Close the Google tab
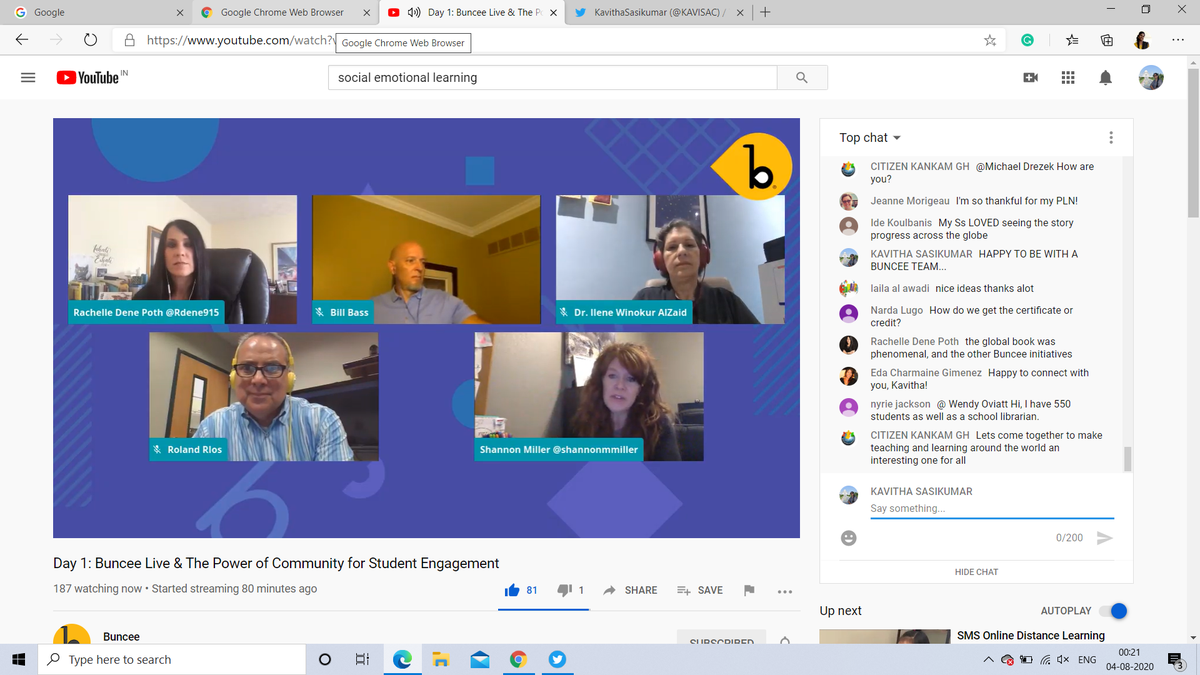This screenshot has height=675, width=1200. [179, 13]
